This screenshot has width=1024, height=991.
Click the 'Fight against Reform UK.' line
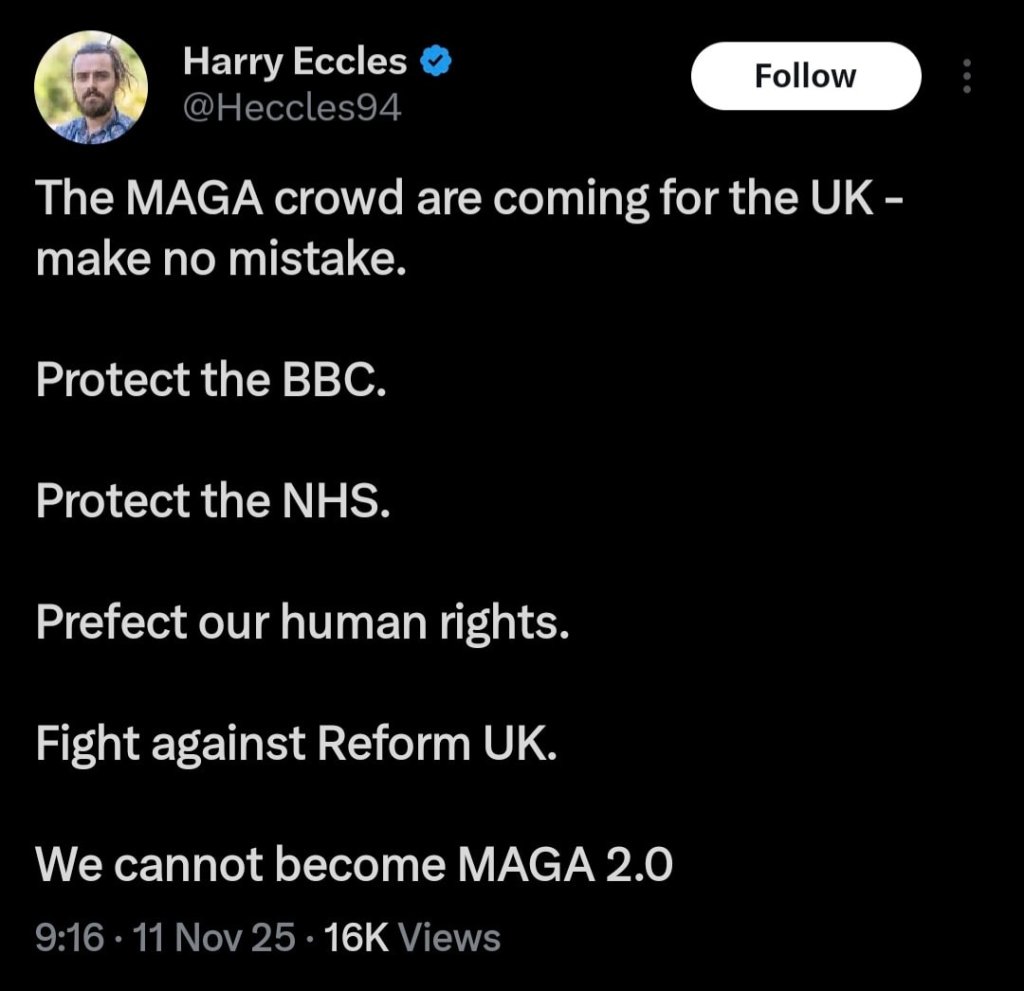pos(294,744)
